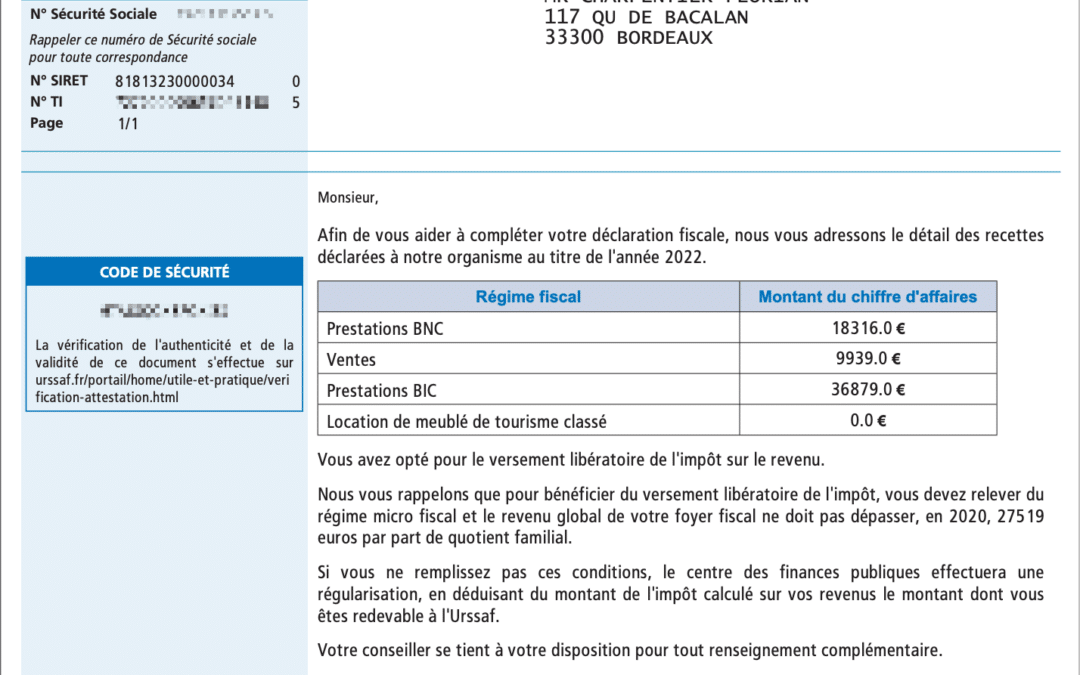Click Location de meublé de tourisme classé
Image resolution: width=1080 pixels, height=675 pixels.
coord(466,421)
